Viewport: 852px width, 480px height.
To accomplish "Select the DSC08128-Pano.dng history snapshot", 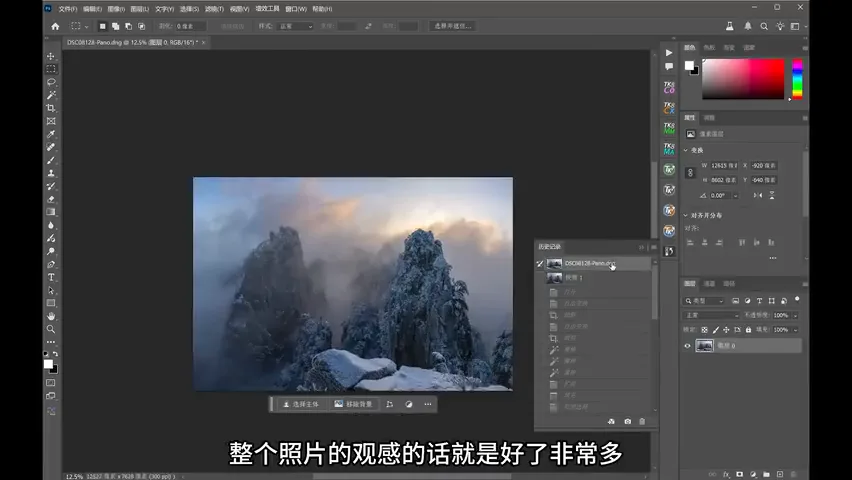I will [x=598, y=264].
